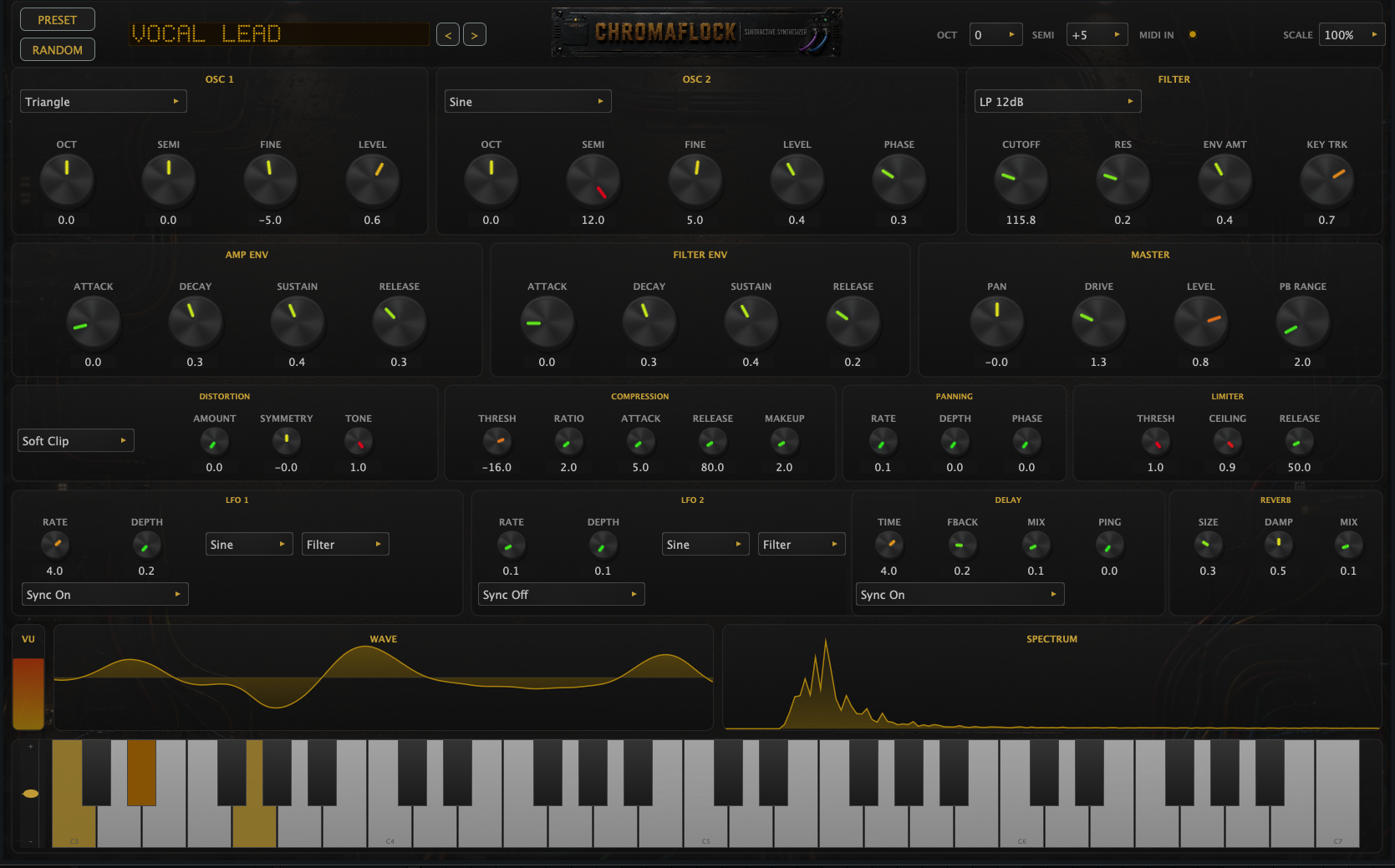Viewport: 1395px width, 868px height.
Task: Click the FILTER ENV RELEASE knob
Action: coord(853,322)
